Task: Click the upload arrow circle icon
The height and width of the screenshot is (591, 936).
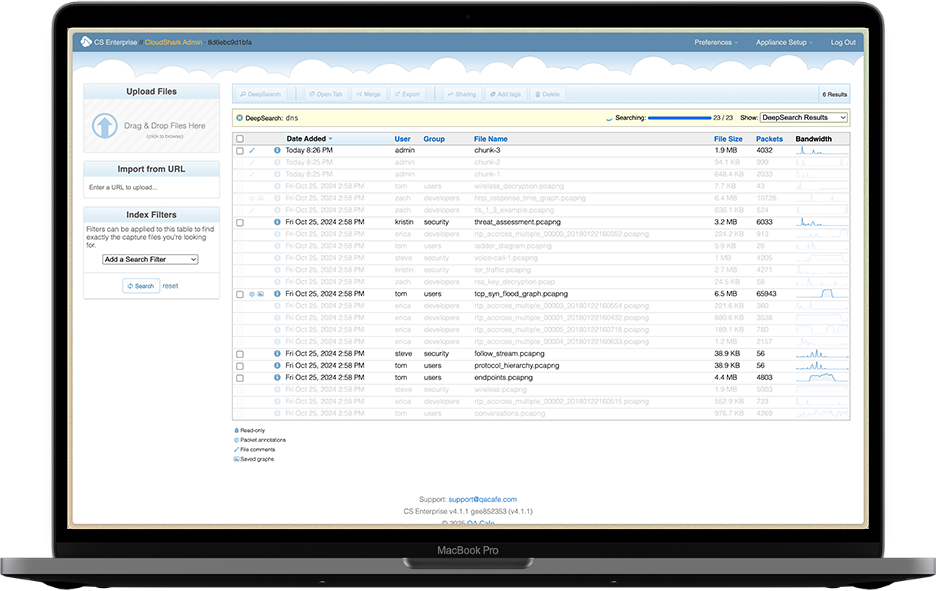Action: tap(104, 126)
